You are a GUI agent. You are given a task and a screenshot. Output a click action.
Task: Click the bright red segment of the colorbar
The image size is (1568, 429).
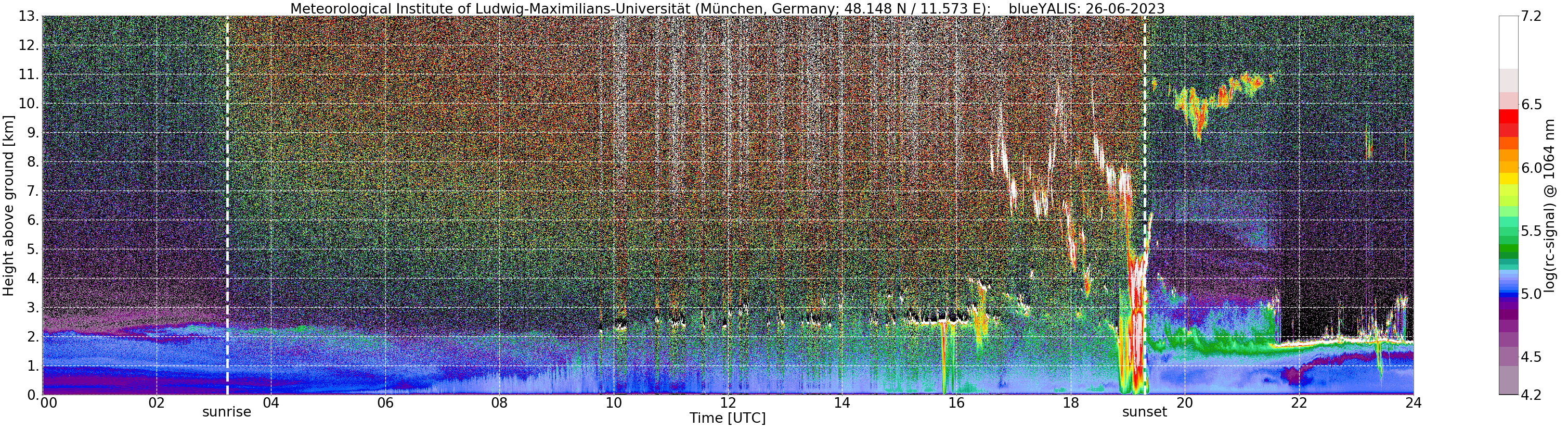[x=1508, y=117]
